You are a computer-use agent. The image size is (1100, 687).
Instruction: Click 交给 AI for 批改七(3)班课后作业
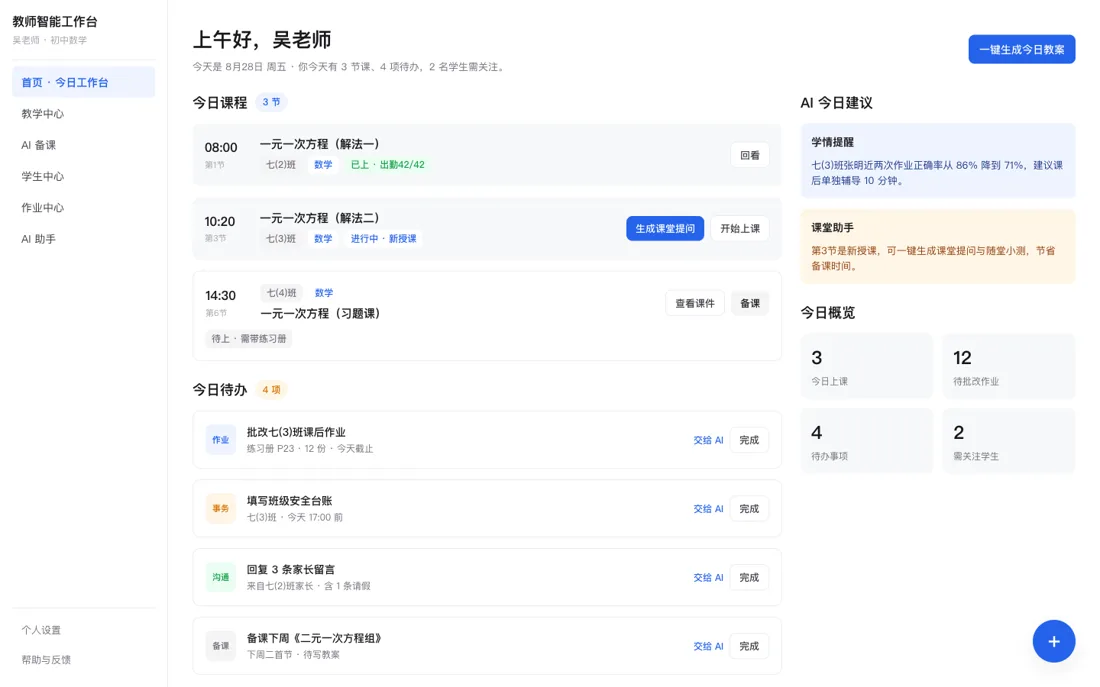(708, 440)
